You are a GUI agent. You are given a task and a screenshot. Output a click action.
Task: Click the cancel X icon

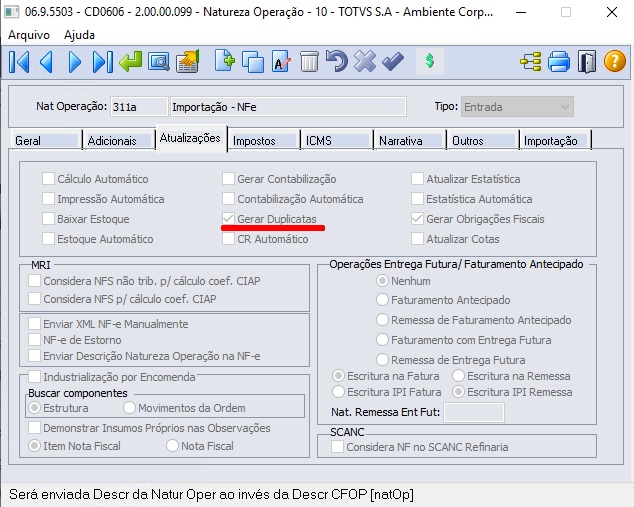(x=365, y=62)
